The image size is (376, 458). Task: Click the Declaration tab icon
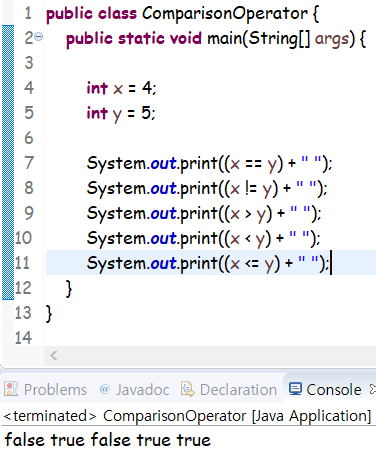188,389
